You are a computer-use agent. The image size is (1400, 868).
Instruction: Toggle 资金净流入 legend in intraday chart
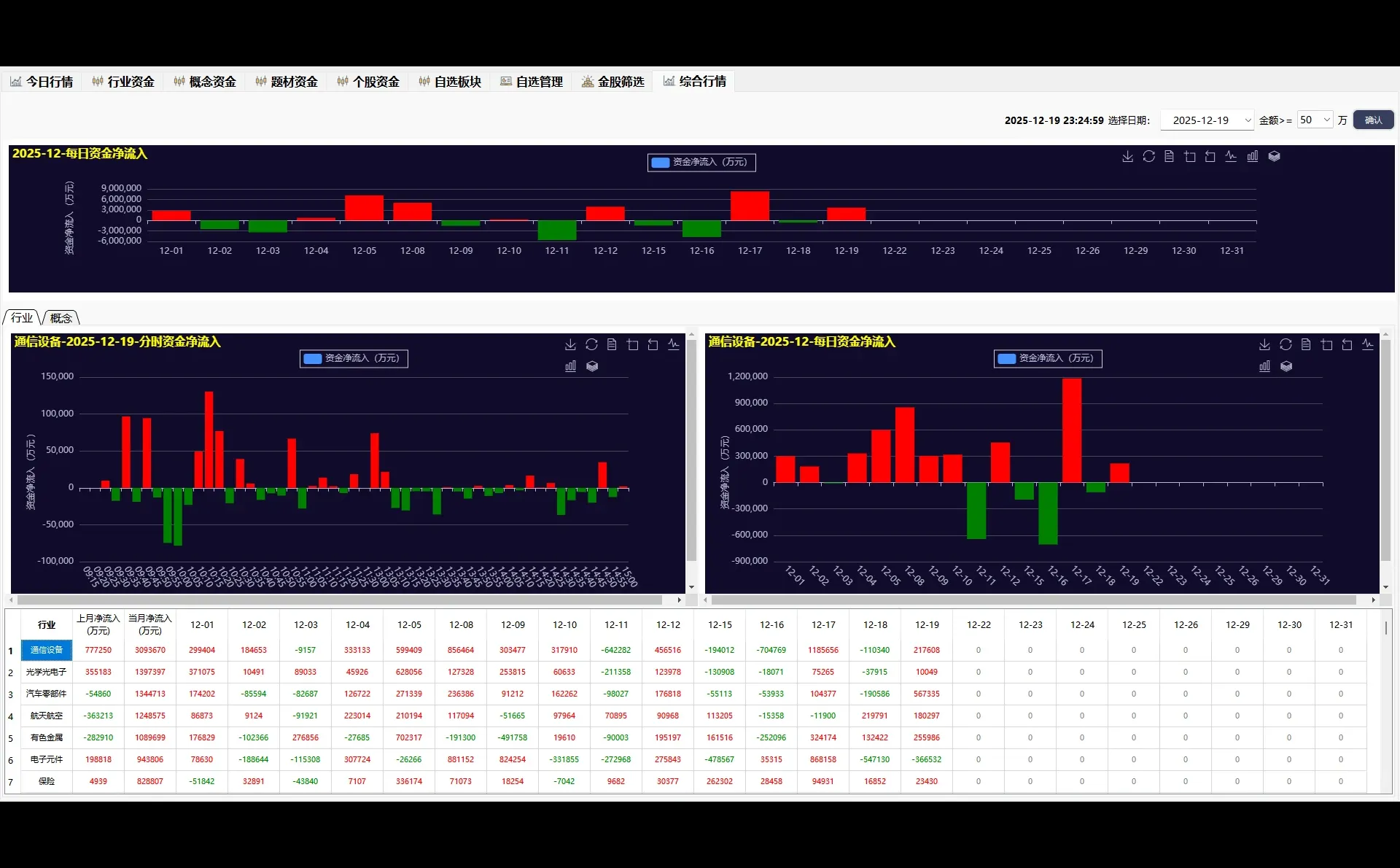pos(354,358)
